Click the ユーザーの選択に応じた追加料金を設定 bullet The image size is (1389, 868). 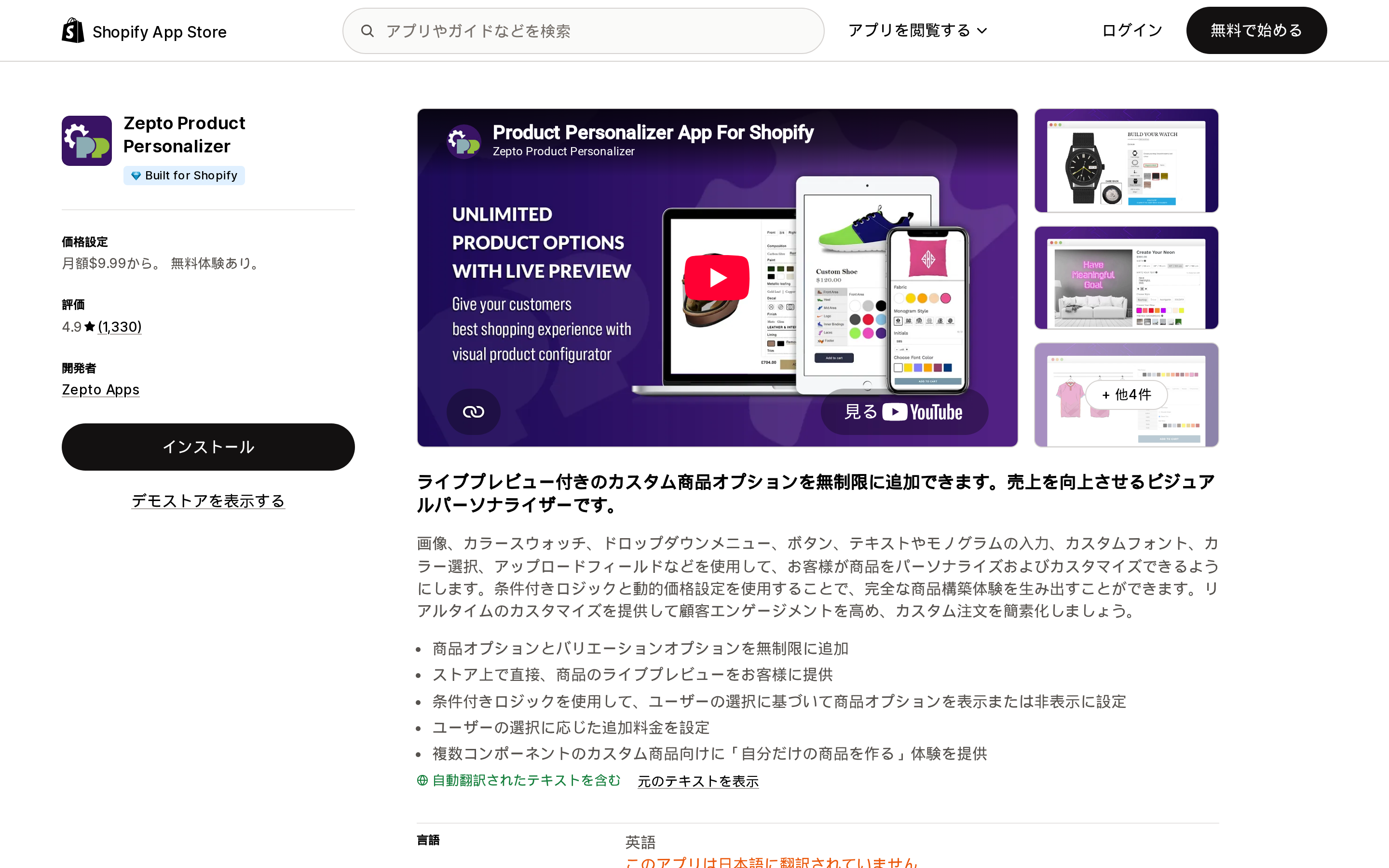tap(571, 728)
